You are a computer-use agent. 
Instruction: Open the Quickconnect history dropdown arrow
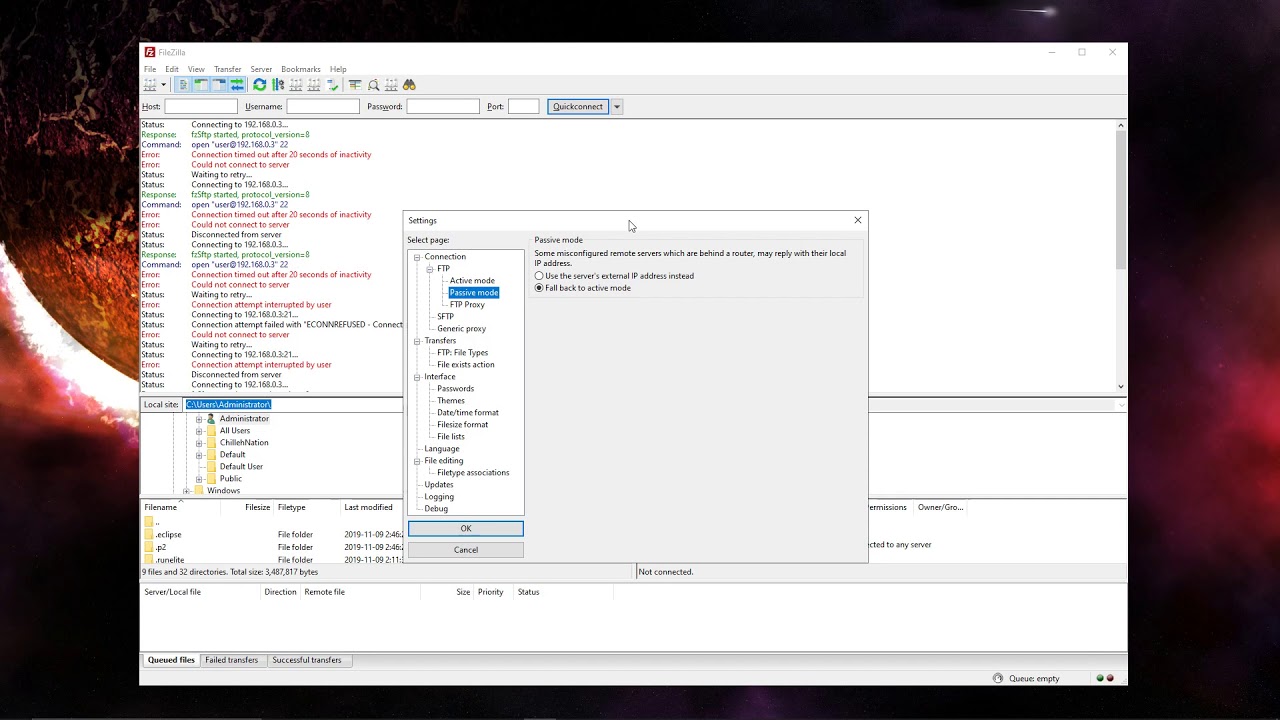tap(617, 106)
